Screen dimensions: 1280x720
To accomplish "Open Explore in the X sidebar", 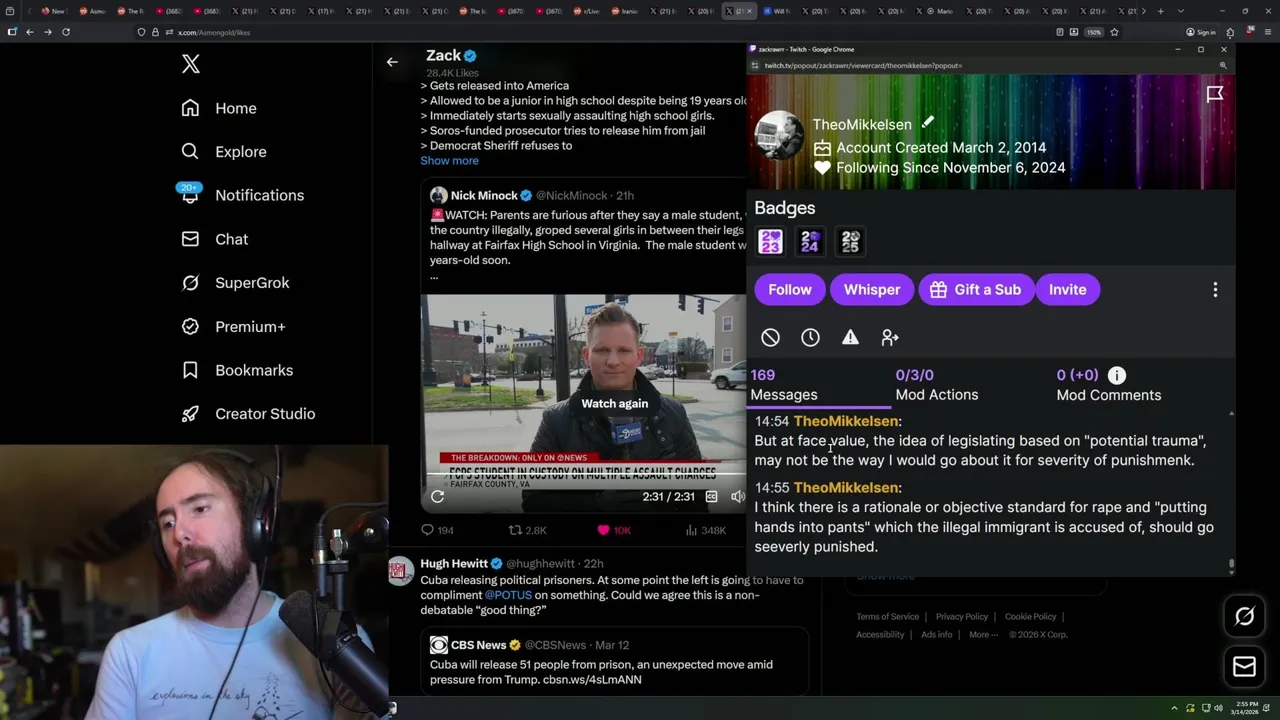I will [x=224, y=152].
